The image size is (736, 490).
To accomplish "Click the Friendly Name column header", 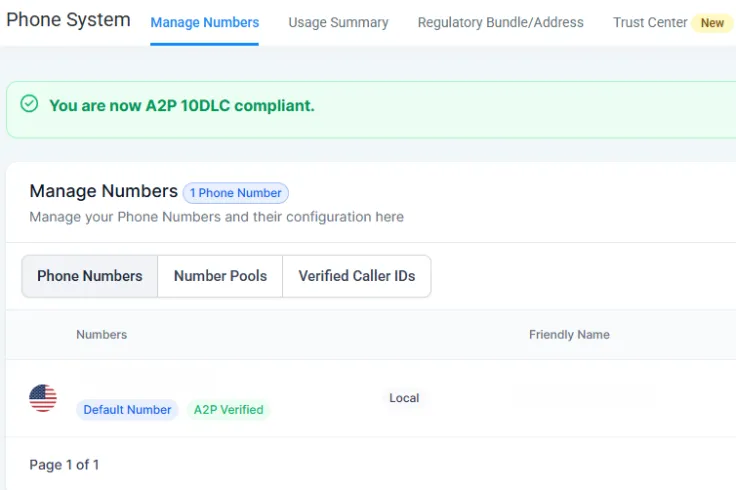I will coord(569,334).
